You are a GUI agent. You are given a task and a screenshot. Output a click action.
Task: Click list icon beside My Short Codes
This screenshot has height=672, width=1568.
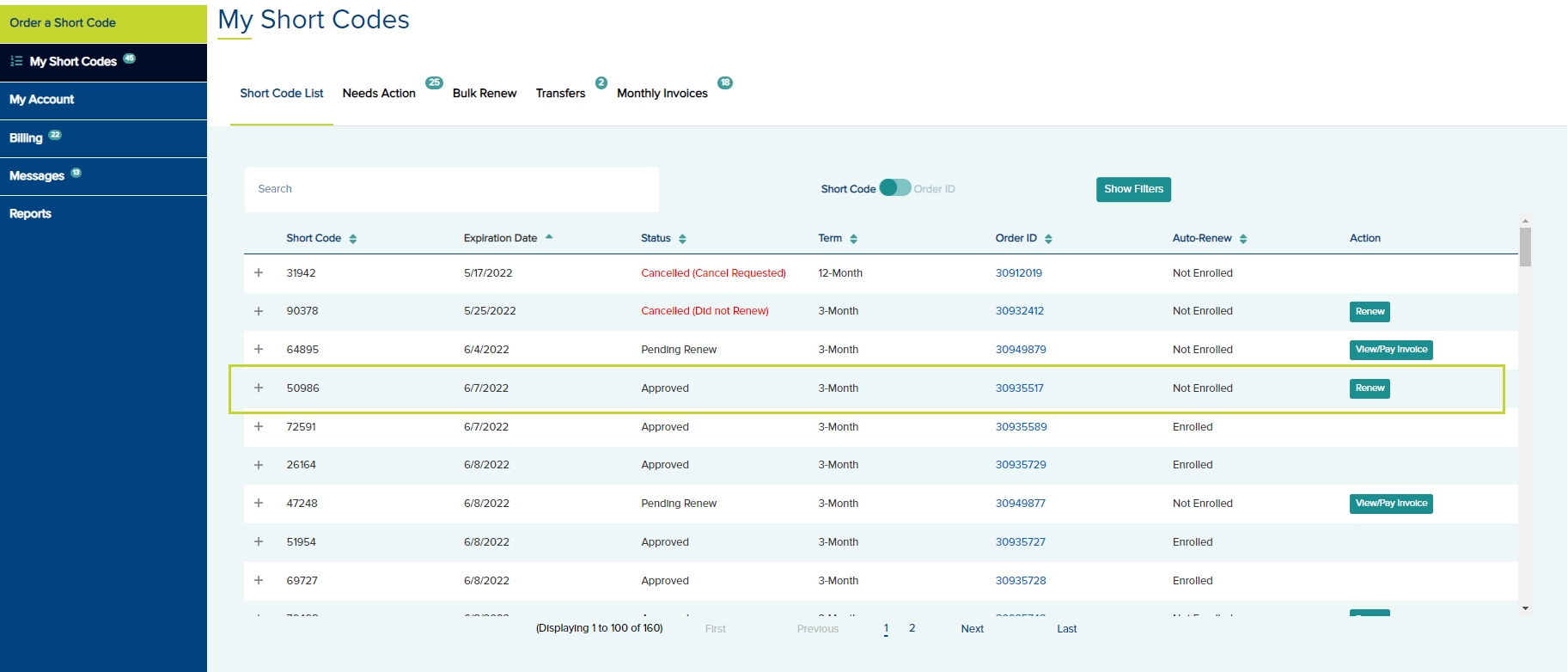coord(16,61)
